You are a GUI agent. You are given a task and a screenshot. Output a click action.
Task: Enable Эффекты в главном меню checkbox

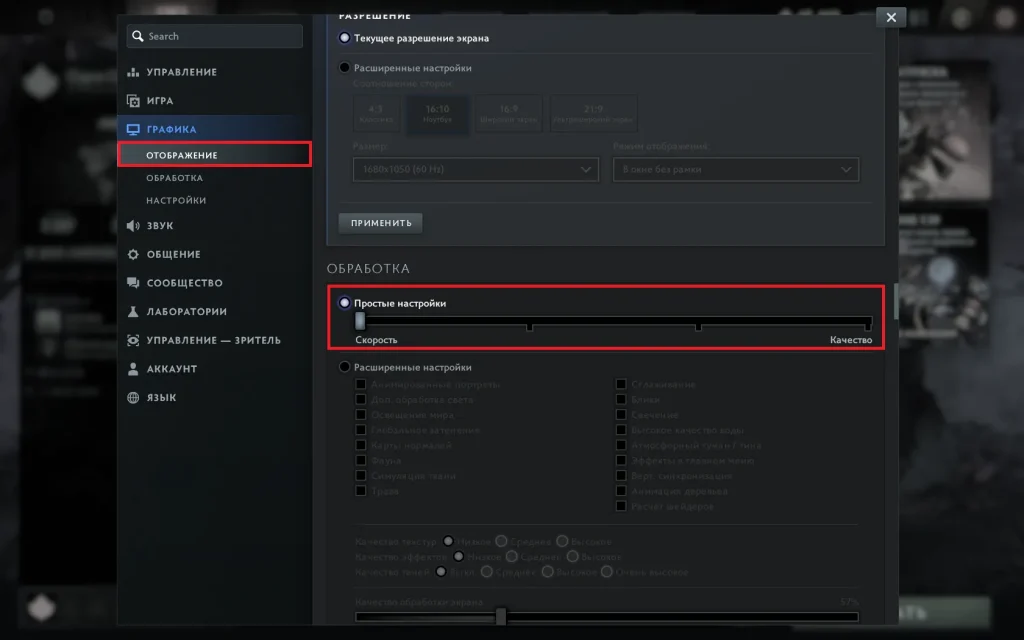click(621, 460)
